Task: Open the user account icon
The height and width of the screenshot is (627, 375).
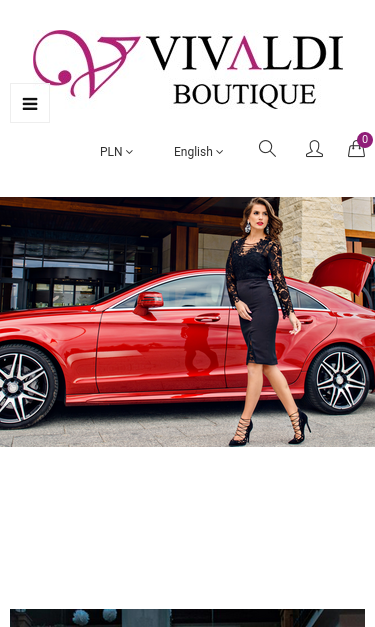Action: 314,148
